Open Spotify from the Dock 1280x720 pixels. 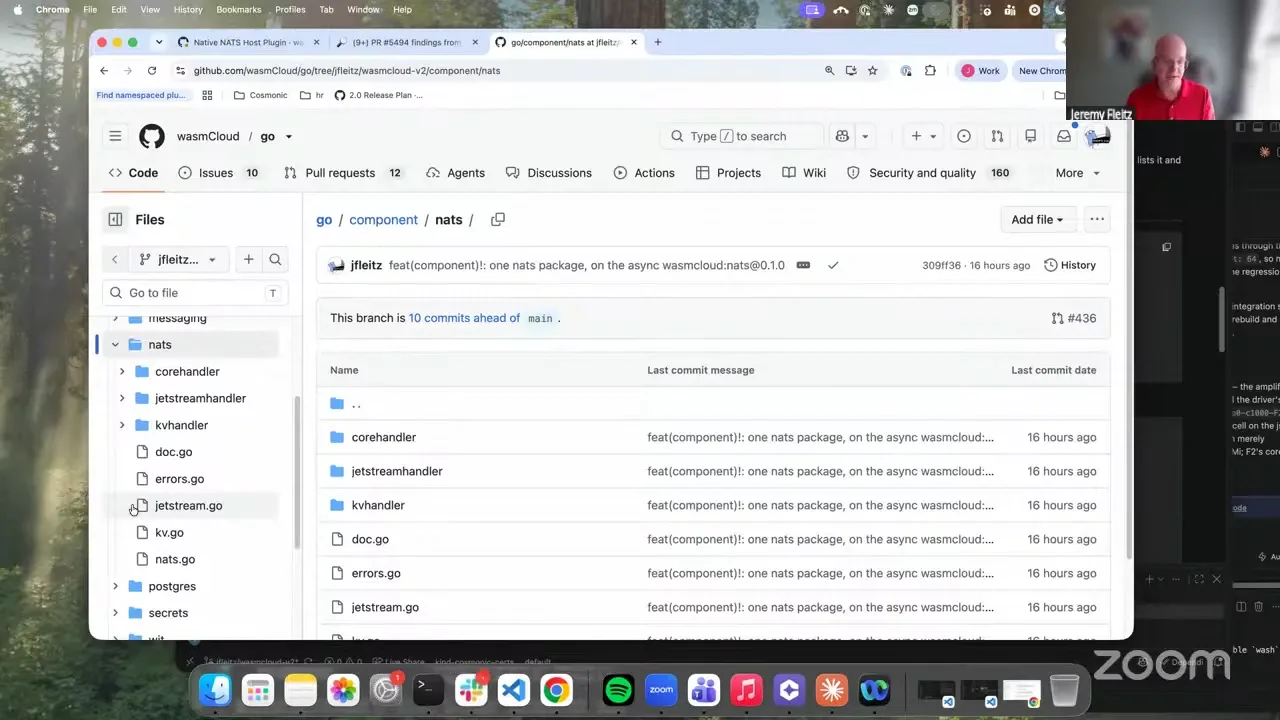coord(618,690)
